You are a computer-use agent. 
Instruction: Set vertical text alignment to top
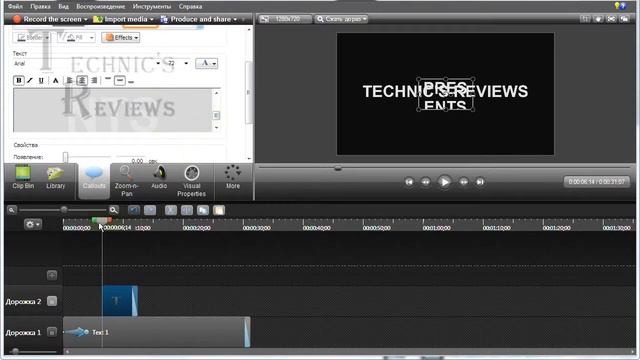click(108, 80)
